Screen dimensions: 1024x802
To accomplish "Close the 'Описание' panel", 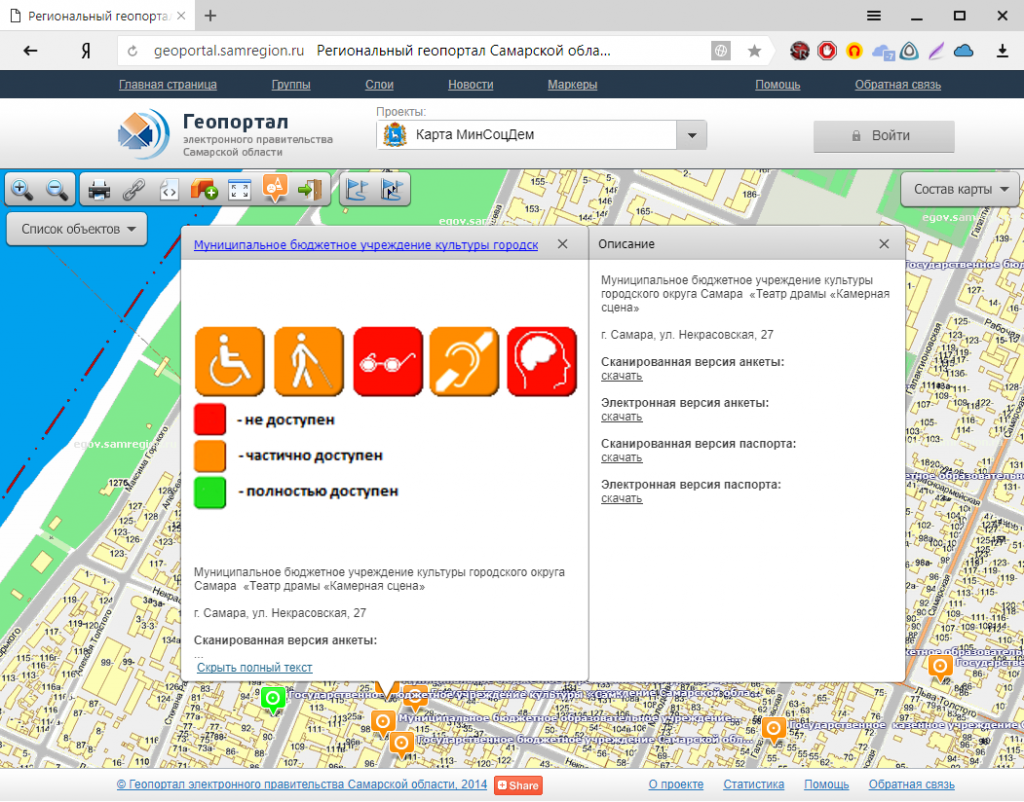I will click(x=884, y=244).
